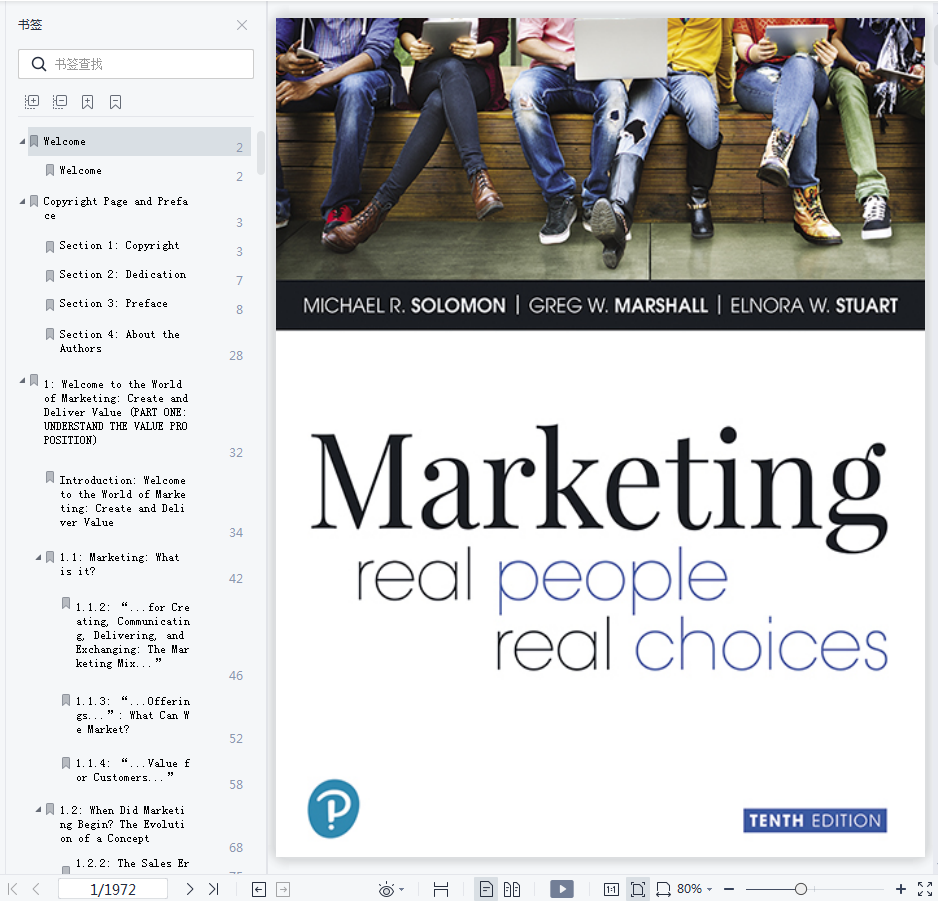This screenshot has height=901, width=938.
Task: Expand all bookmarks with the plus icon
Action: 32,102
